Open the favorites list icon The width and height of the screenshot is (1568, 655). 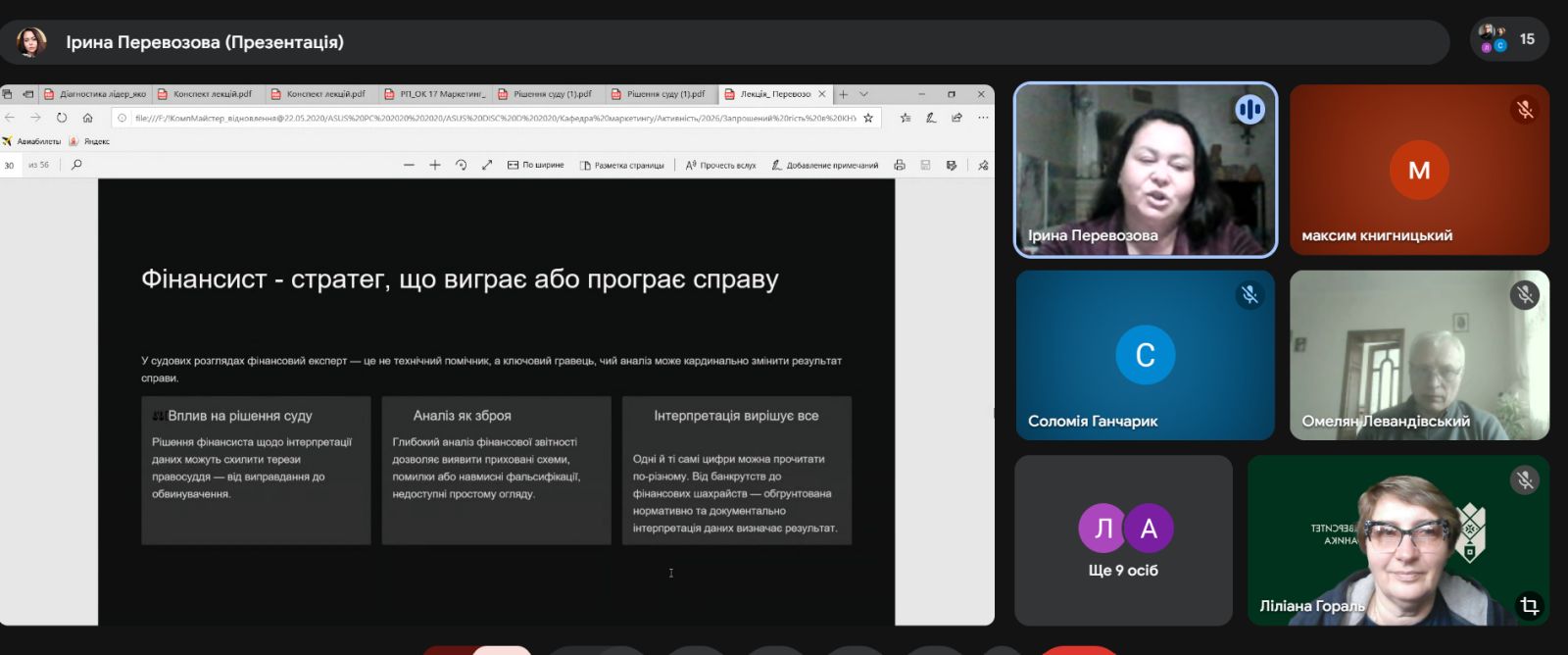(x=905, y=118)
